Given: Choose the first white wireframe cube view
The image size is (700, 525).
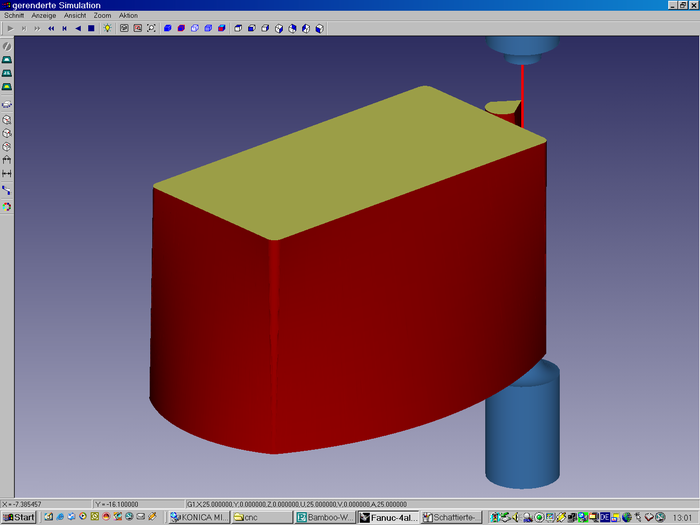Looking at the screenshot, I should (238, 28).
